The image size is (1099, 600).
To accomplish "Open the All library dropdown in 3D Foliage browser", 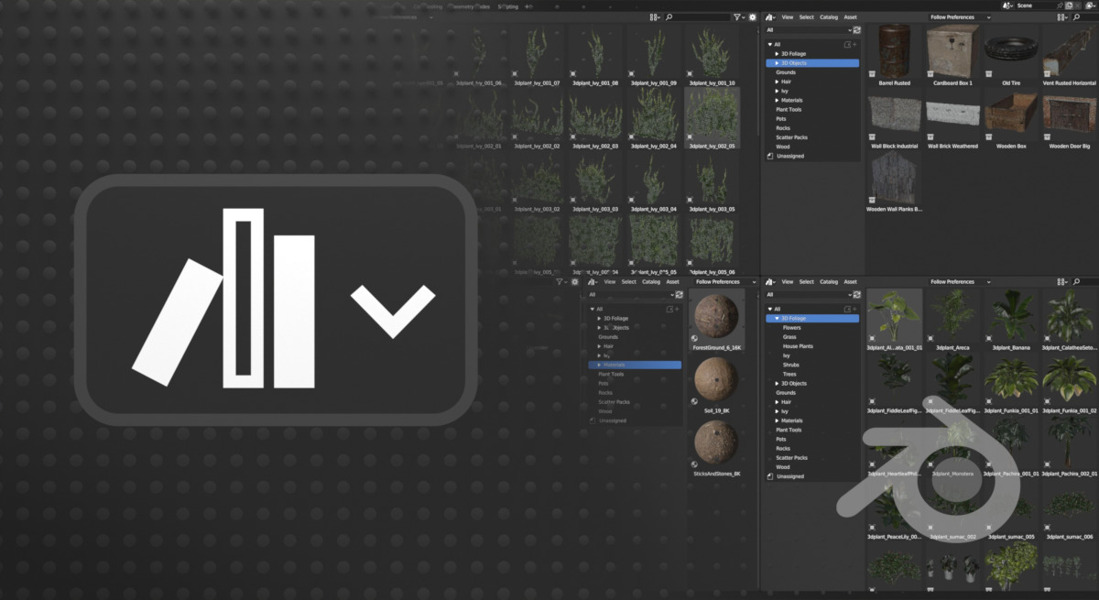I will [808, 294].
